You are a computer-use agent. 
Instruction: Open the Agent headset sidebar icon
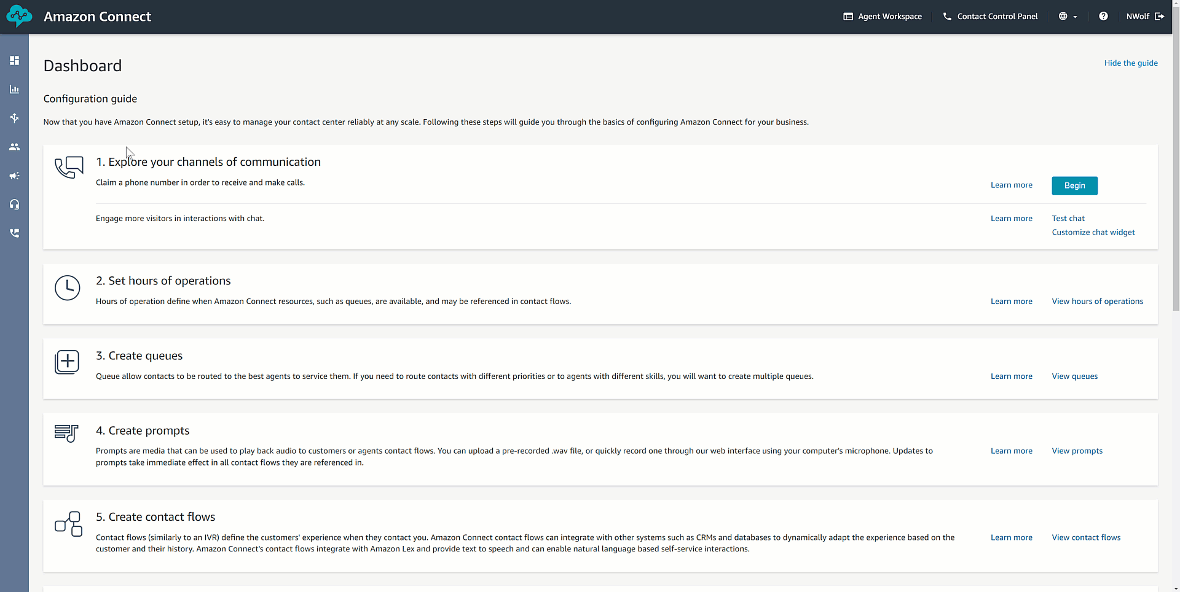point(14,204)
